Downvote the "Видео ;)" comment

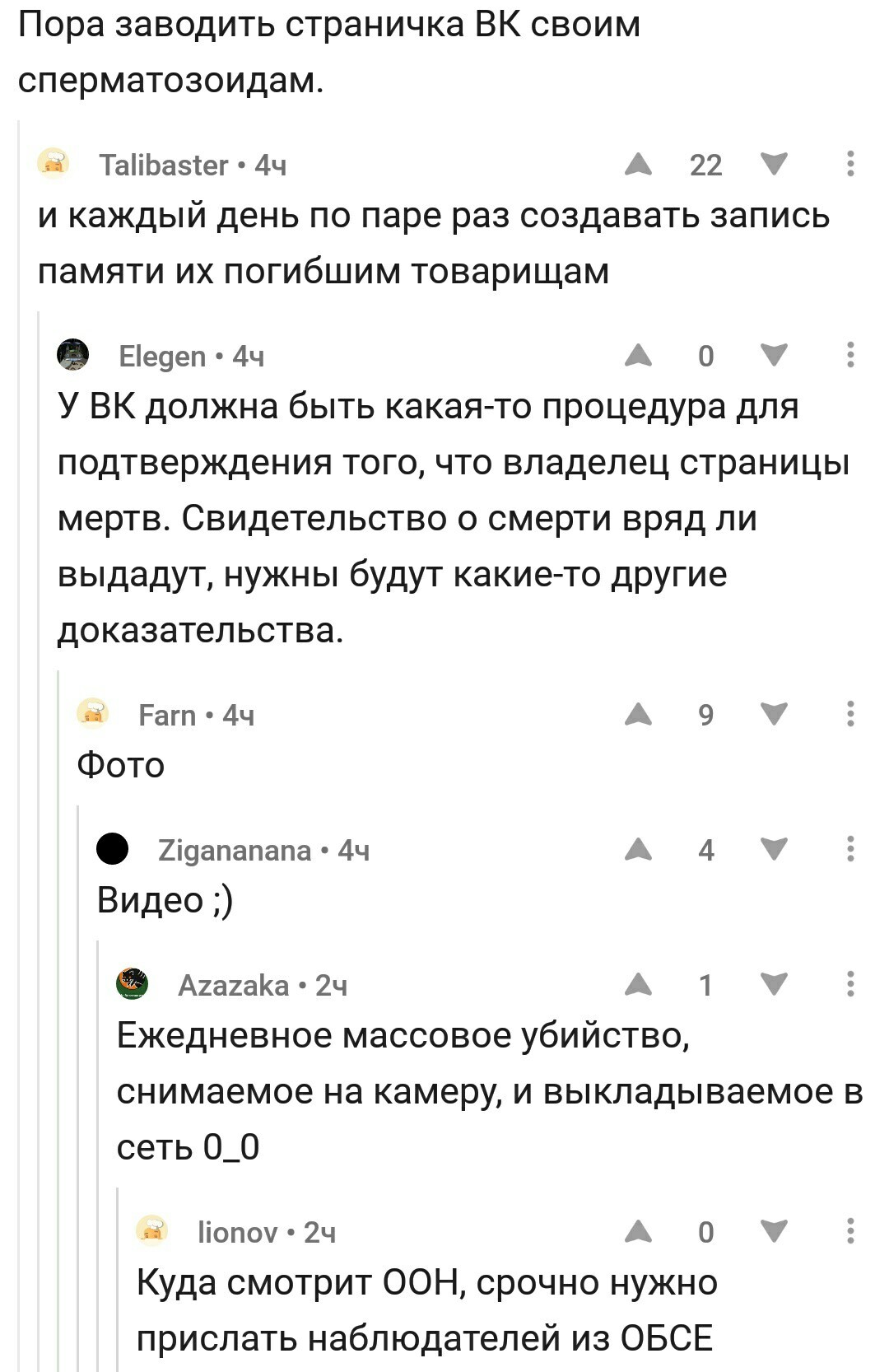click(774, 850)
